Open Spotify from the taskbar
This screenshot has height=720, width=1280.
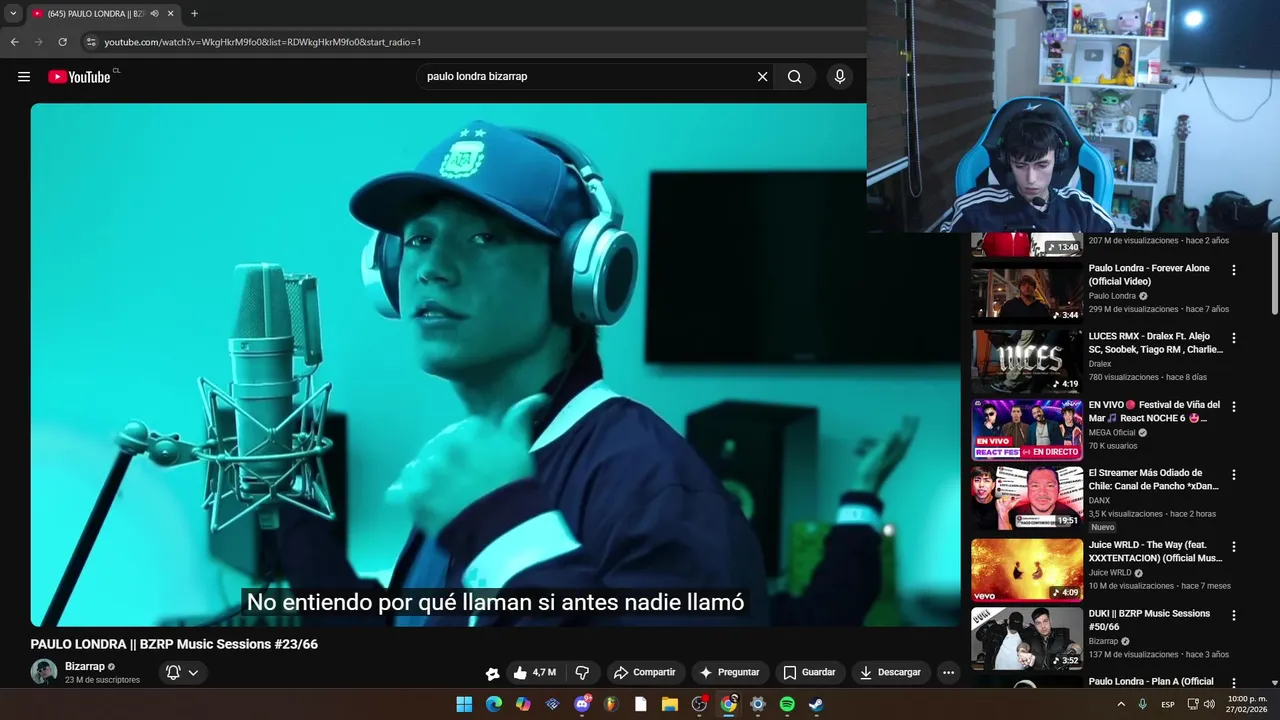(787, 704)
